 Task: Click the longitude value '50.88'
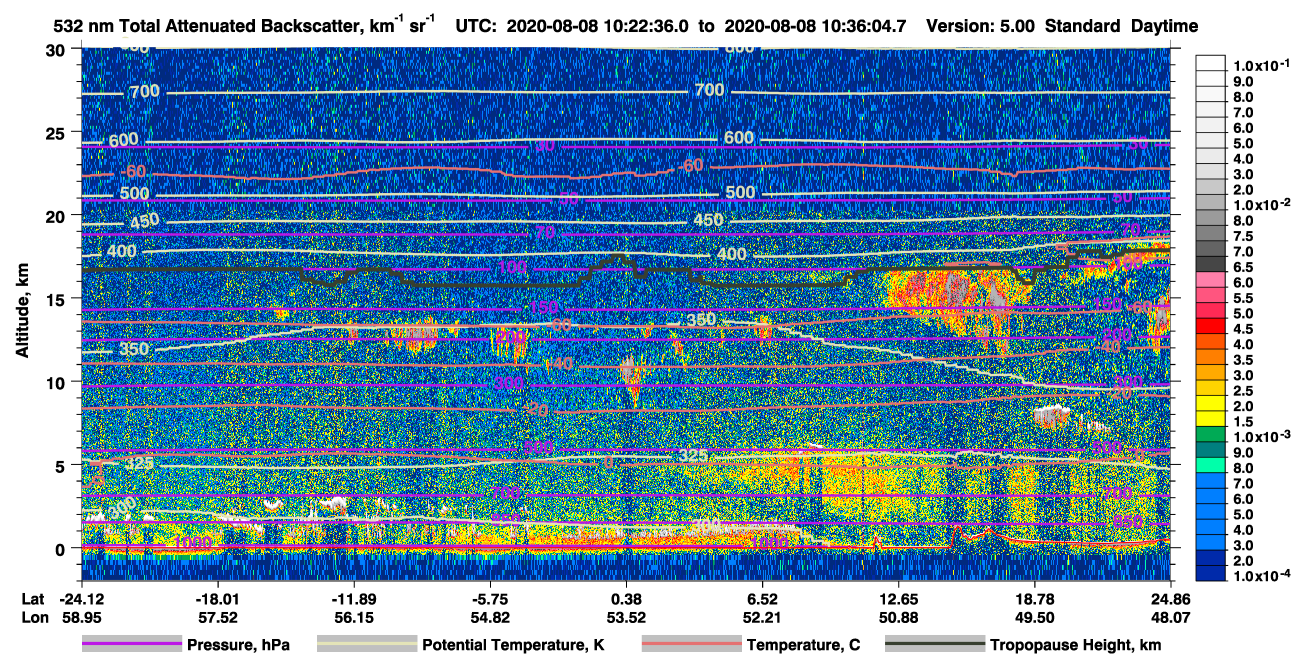[899, 618]
